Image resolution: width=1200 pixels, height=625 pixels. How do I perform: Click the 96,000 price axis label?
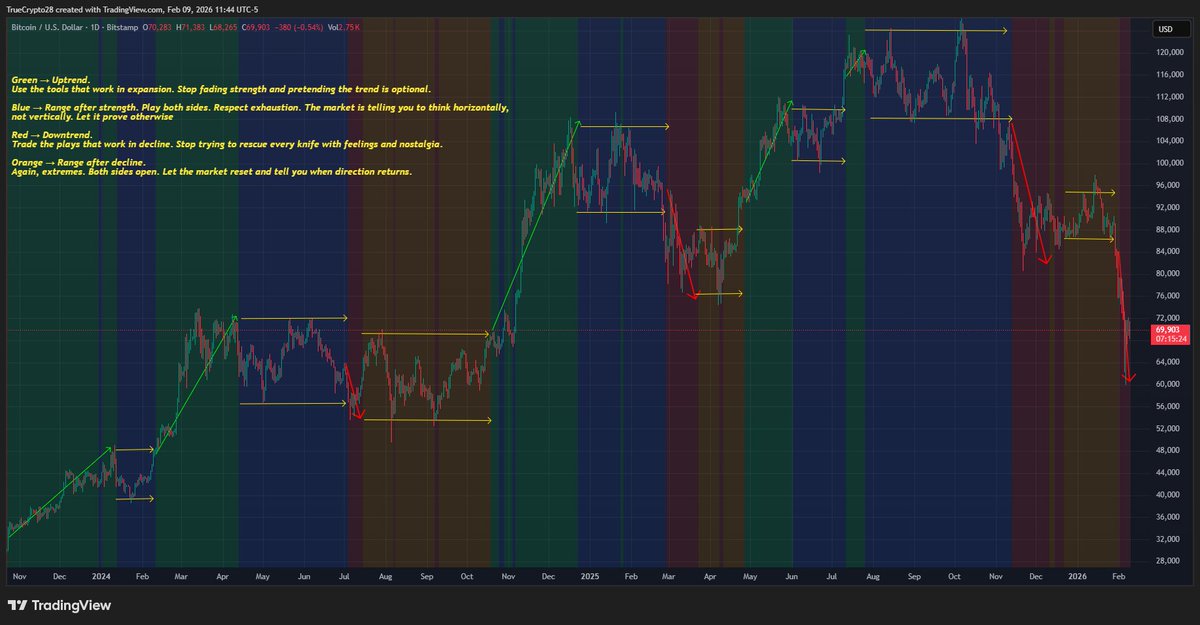point(1166,185)
